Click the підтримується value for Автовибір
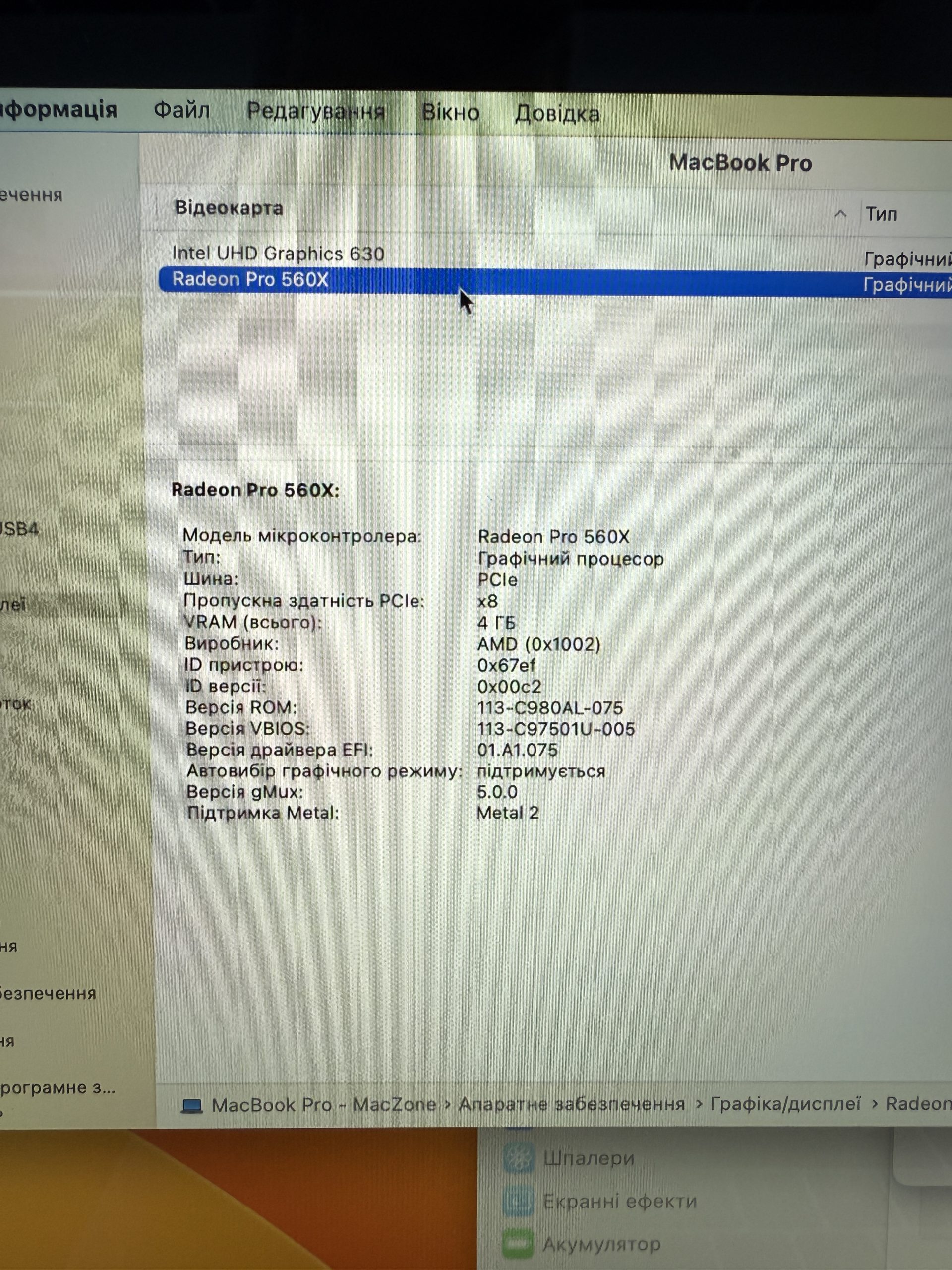The image size is (952, 1270). coord(540,771)
